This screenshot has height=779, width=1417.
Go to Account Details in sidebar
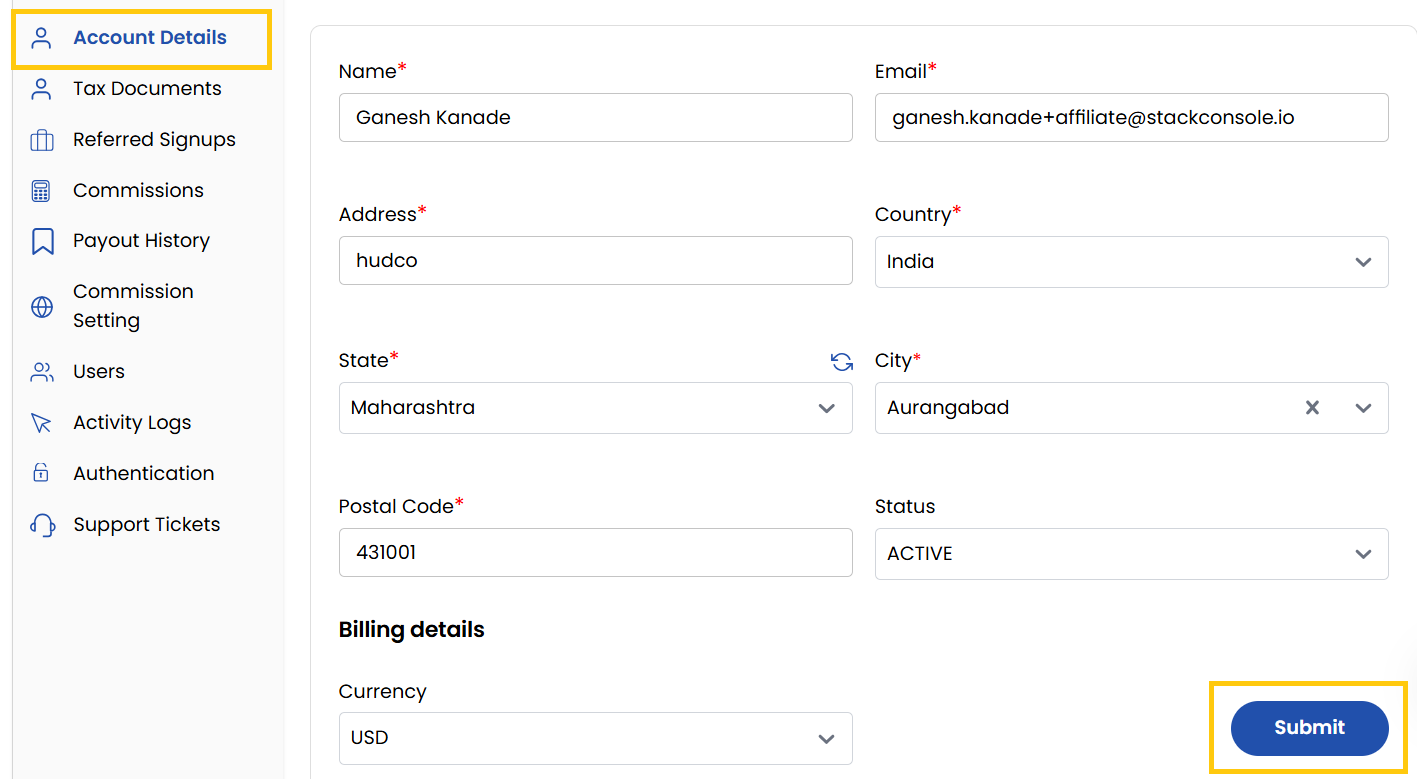149,38
